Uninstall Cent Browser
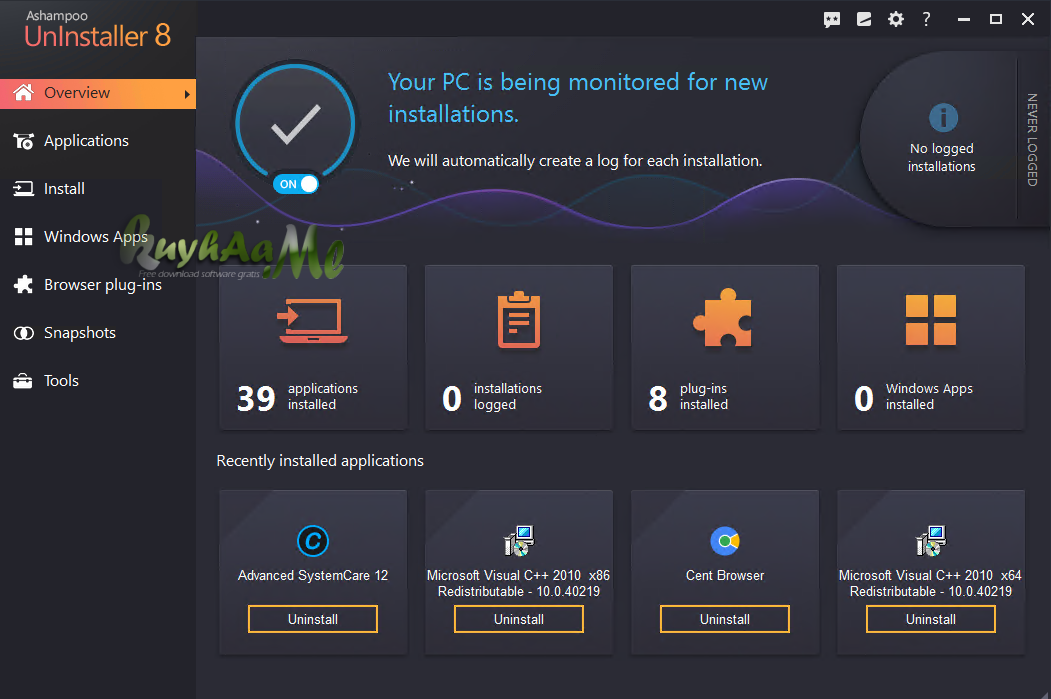This screenshot has height=699, width=1051. (x=725, y=619)
